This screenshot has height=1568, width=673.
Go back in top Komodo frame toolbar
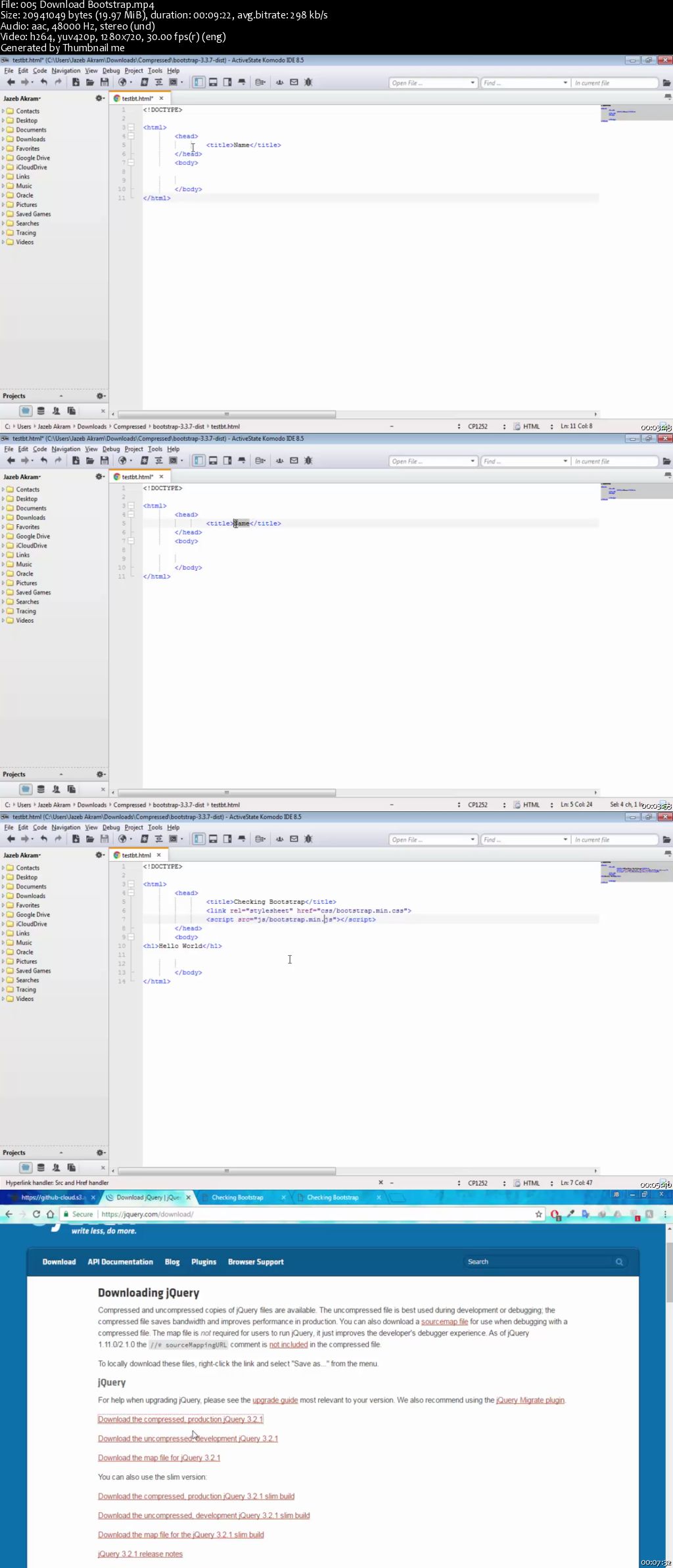(x=11, y=82)
